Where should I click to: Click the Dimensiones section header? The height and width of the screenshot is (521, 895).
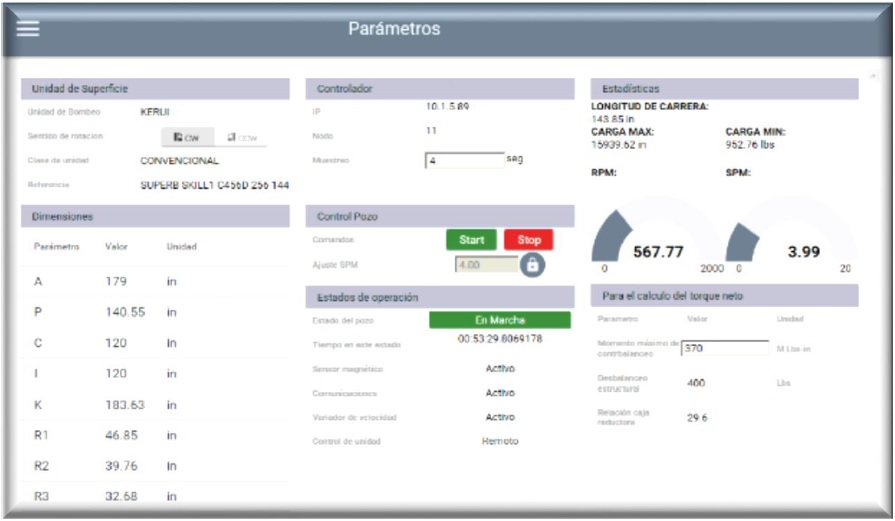point(155,215)
